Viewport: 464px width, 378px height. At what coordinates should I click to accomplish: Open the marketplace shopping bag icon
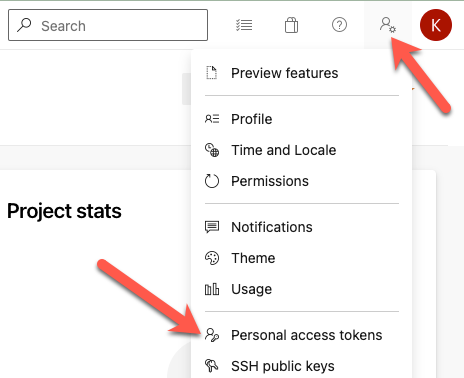(x=291, y=25)
